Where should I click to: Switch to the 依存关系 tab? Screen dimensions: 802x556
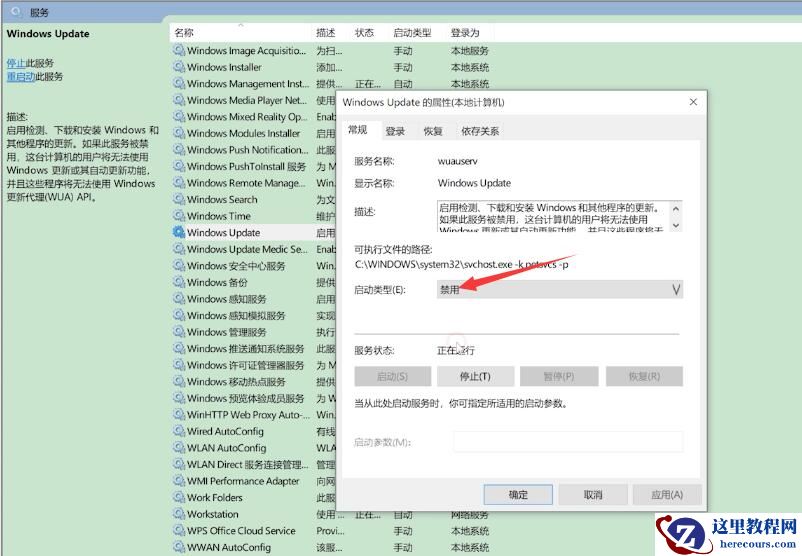tap(480, 131)
